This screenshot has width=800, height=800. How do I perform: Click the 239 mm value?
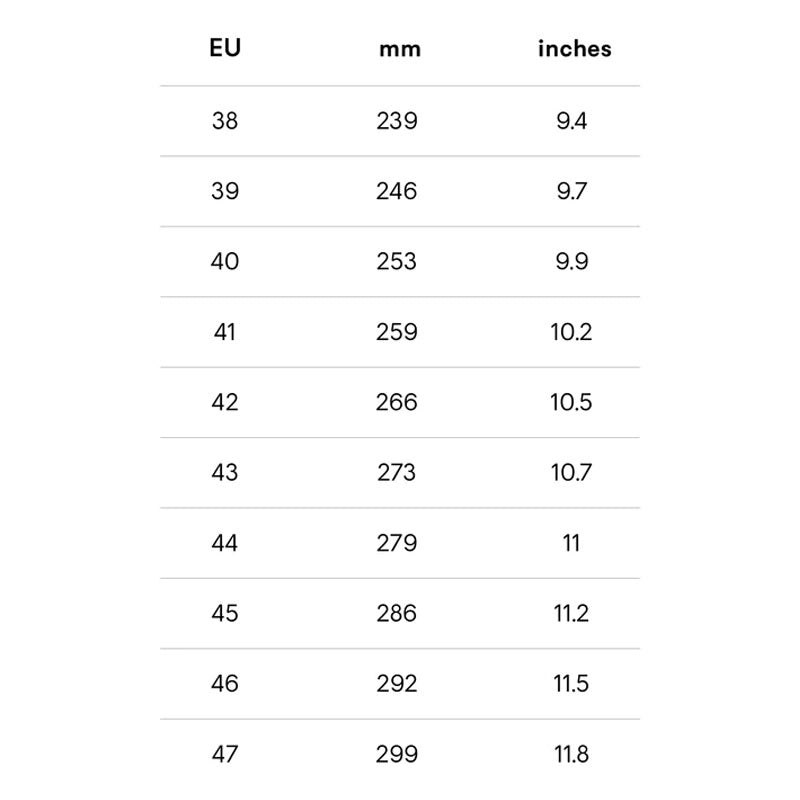[x=397, y=121]
